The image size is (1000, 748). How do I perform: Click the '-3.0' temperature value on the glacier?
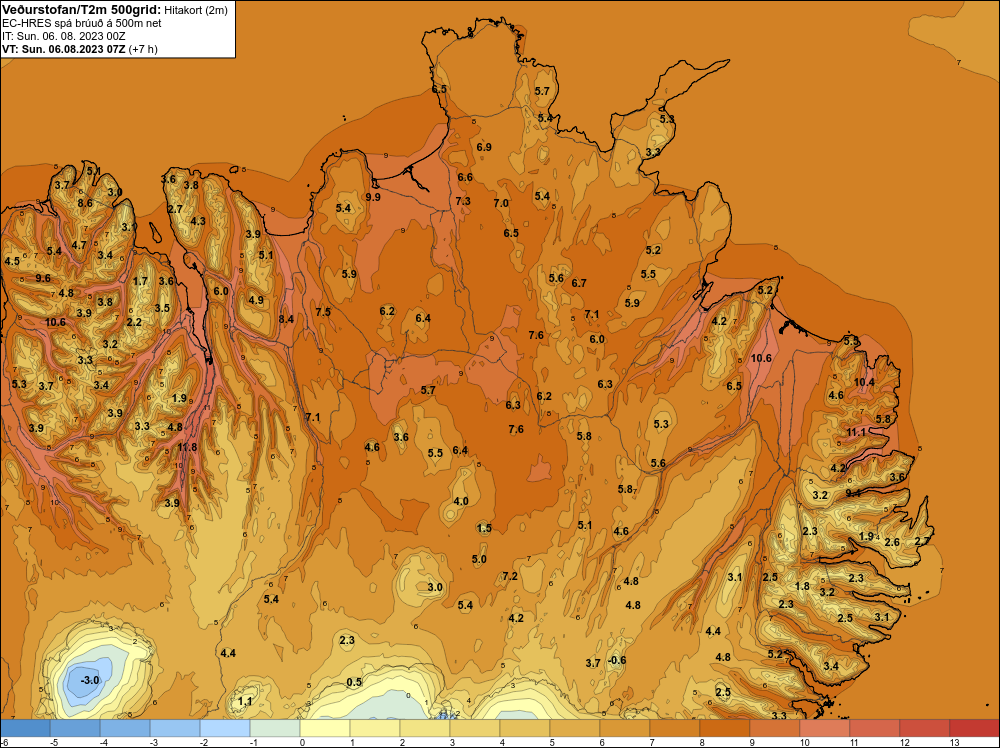pyautogui.click(x=90, y=680)
